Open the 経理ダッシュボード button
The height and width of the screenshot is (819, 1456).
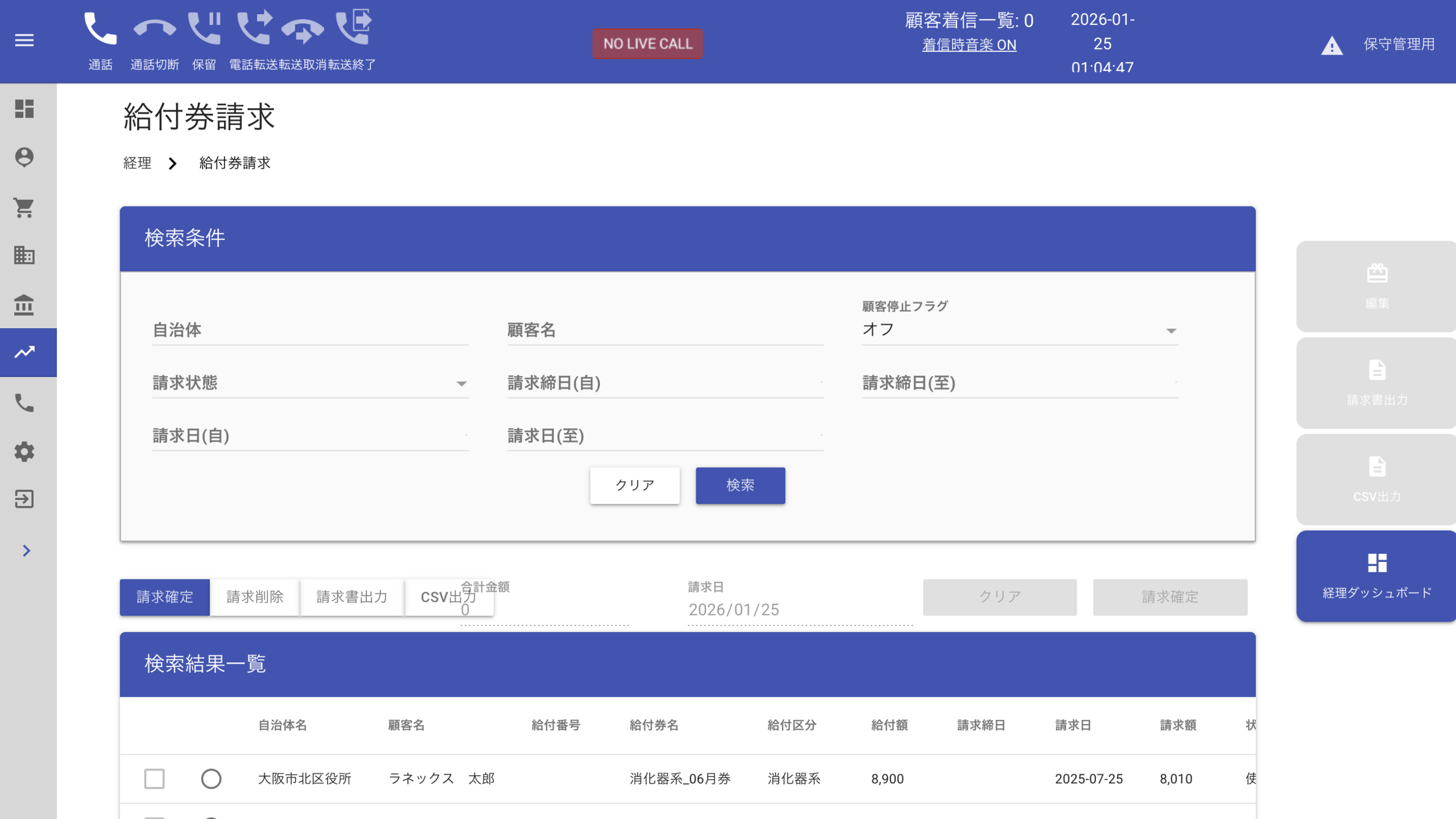[x=1376, y=576]
